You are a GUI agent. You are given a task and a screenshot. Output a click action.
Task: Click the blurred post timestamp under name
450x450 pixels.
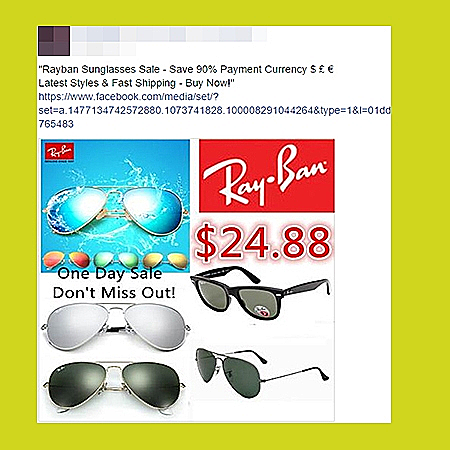point(104,49)
